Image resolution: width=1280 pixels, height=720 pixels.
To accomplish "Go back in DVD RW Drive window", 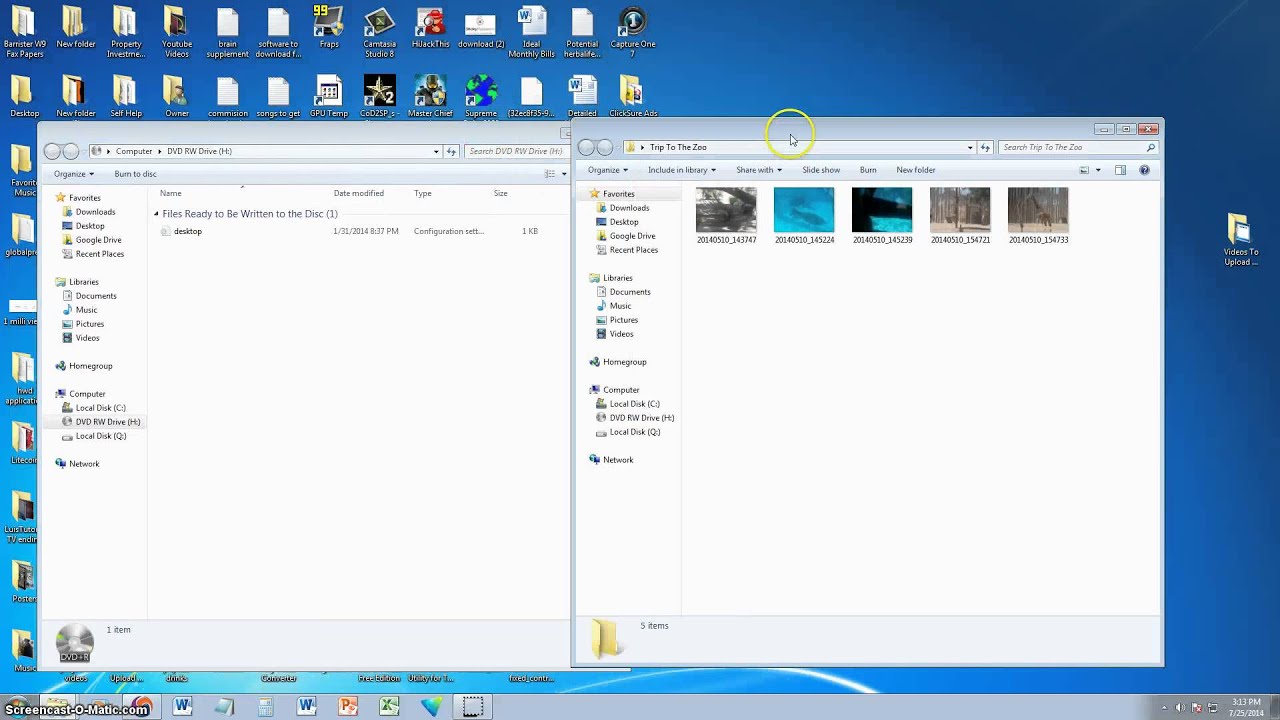I will pyautogui.click(x=52, y=151).
